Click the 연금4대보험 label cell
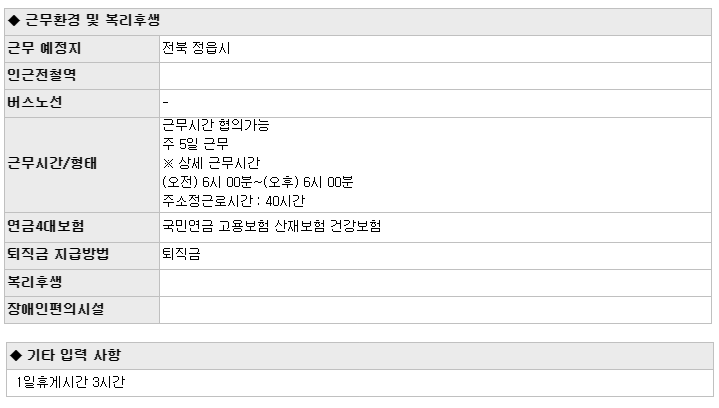Viewport: 719px width, 408px height. 82,227
